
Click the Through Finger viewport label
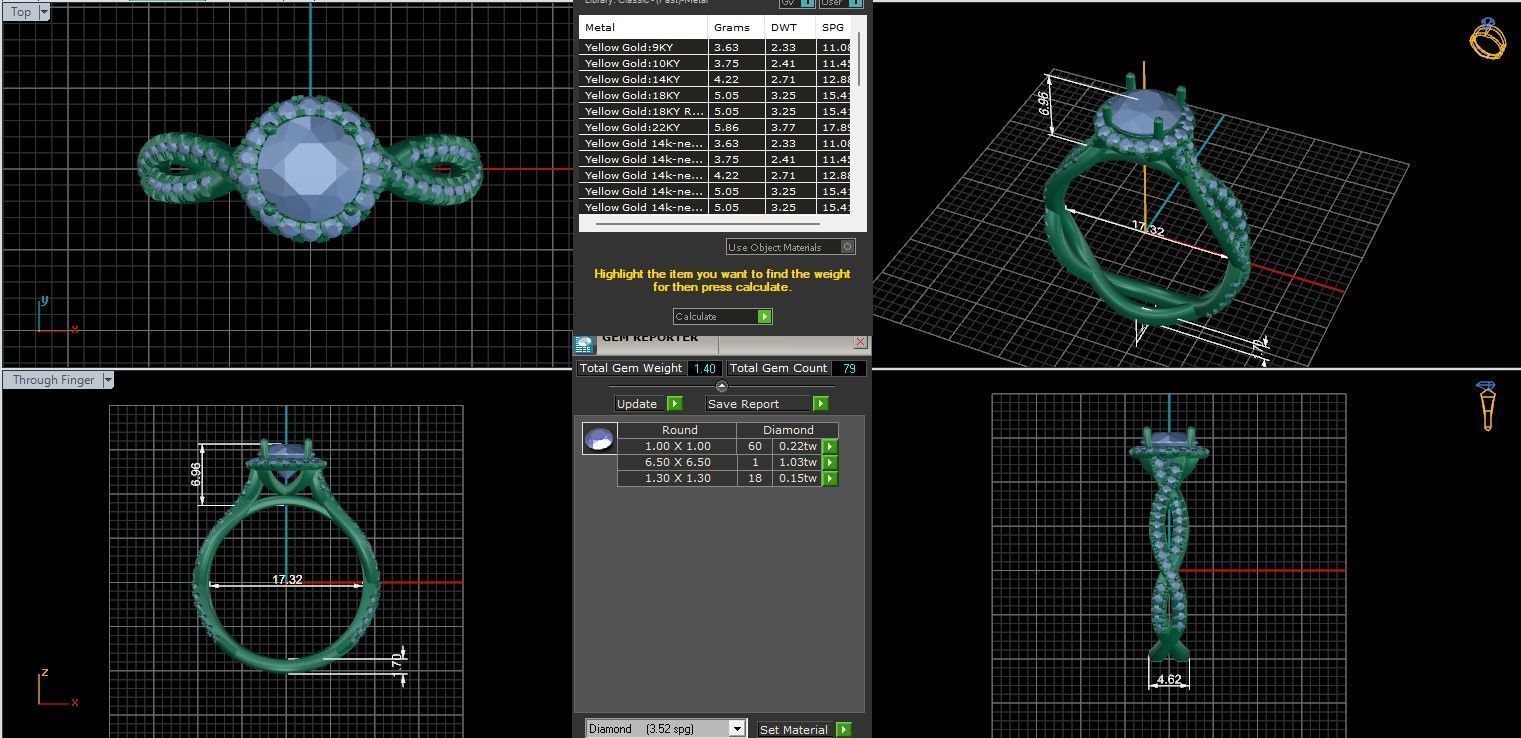point(53,380)
